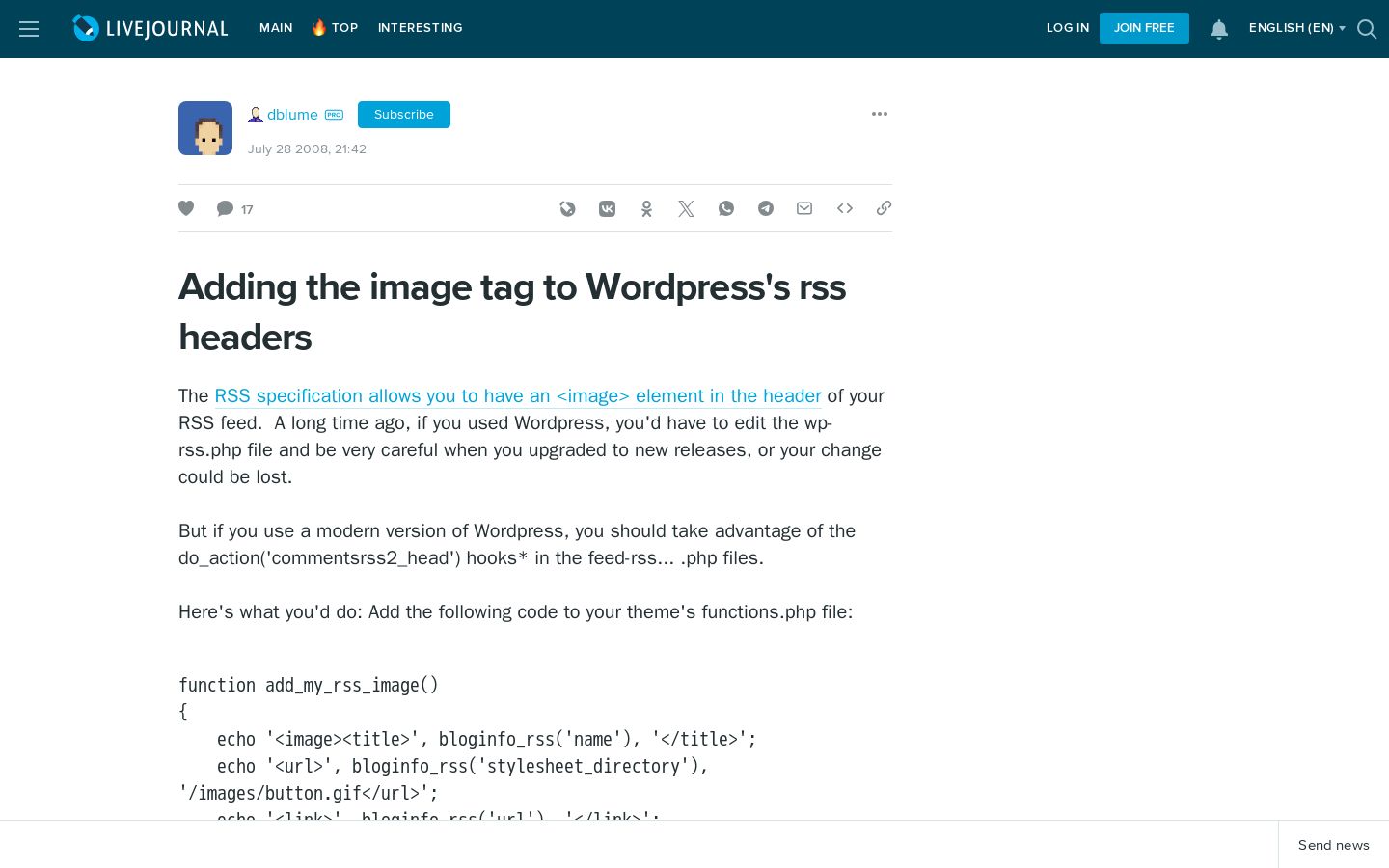Click the code line 'function add_my_rss_image()'

(309, 685)
